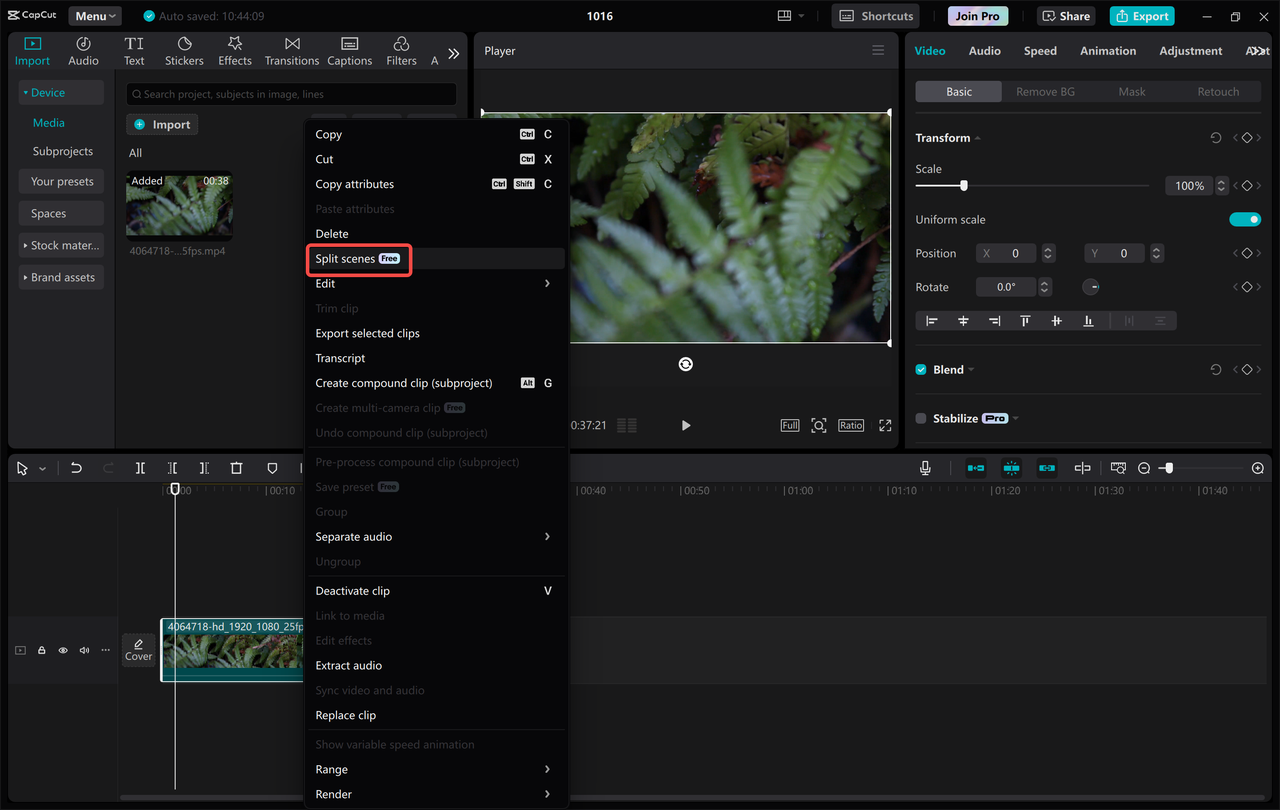This screenshot has height=810, width=1280.
Task: Disable Uniform scale
Action: [1245, 219]
